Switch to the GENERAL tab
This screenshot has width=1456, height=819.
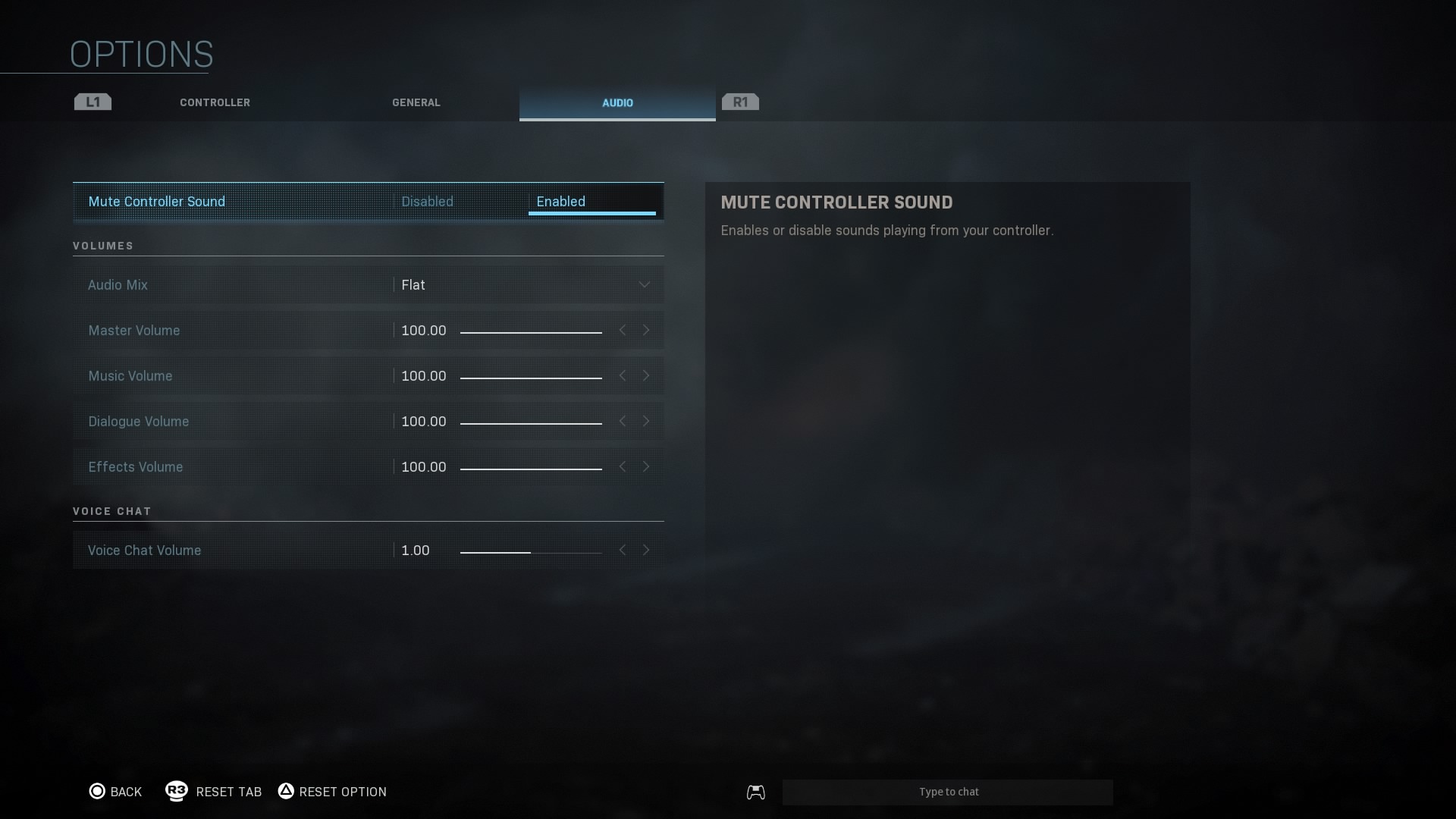pyautogui.click(x=416, y=102)
